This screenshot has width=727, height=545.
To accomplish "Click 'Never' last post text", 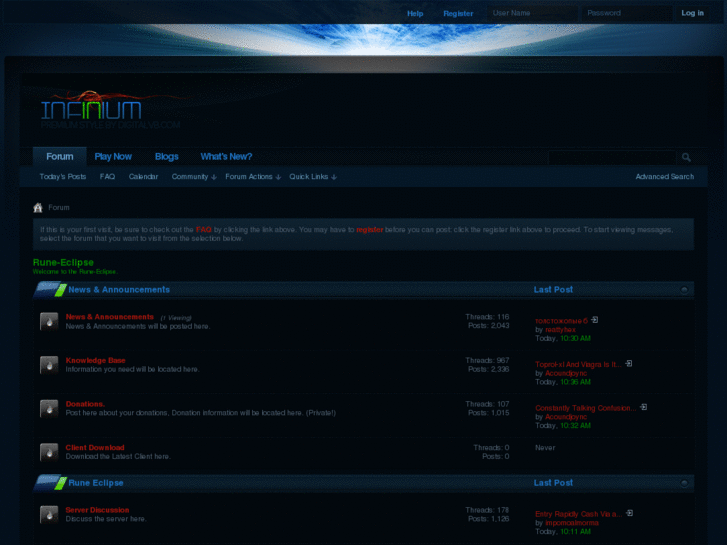I will [545, 448].
